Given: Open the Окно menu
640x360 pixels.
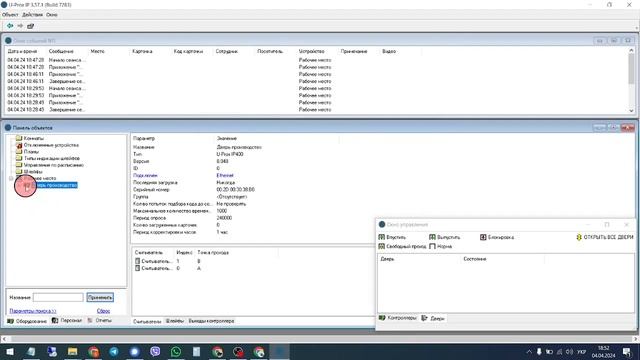Looking at the screenshot, I should pyautogui.click(x=52, y=15).
